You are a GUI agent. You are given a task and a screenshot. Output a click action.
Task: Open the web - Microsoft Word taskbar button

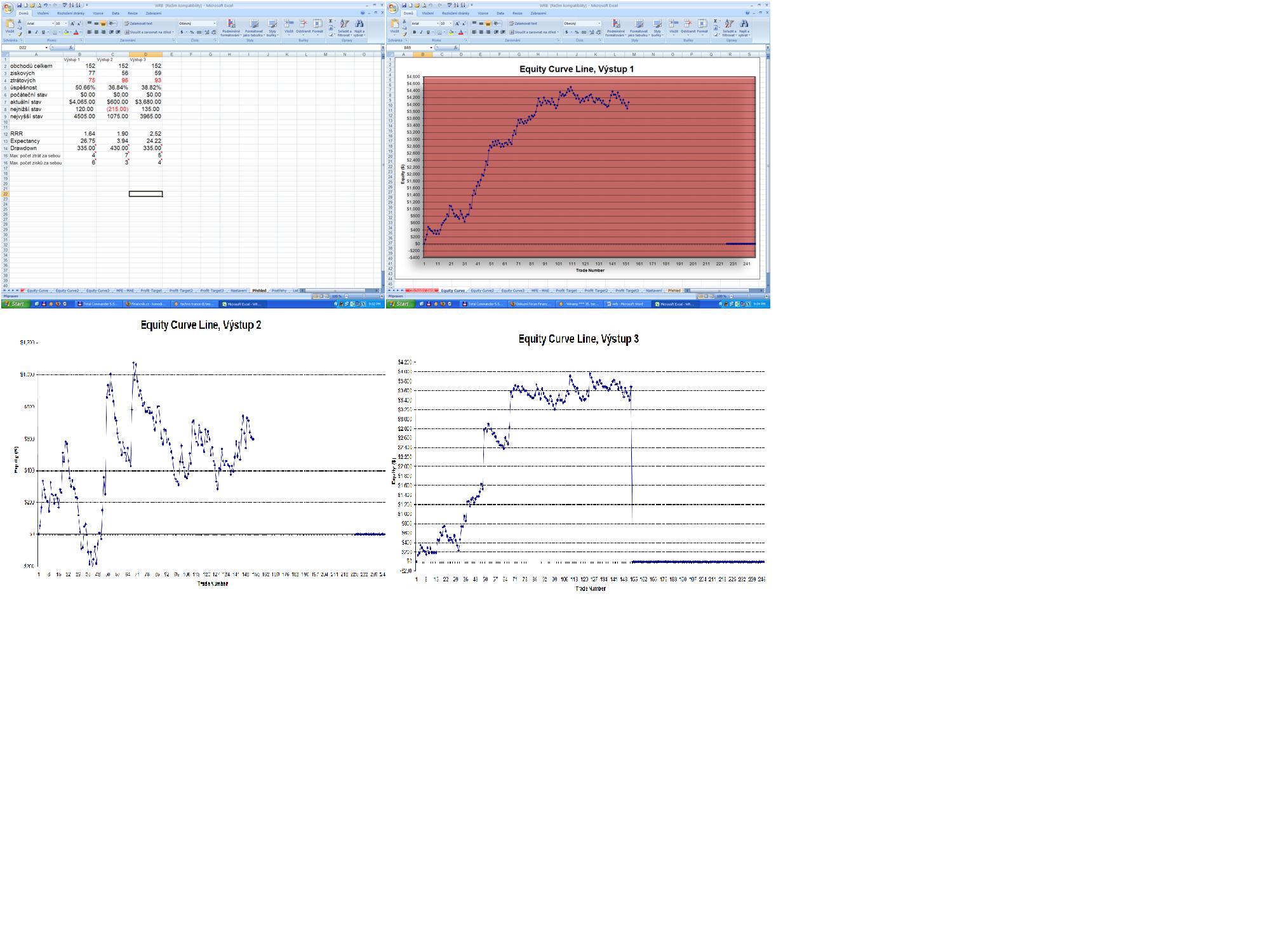click(x=627, y=304)
